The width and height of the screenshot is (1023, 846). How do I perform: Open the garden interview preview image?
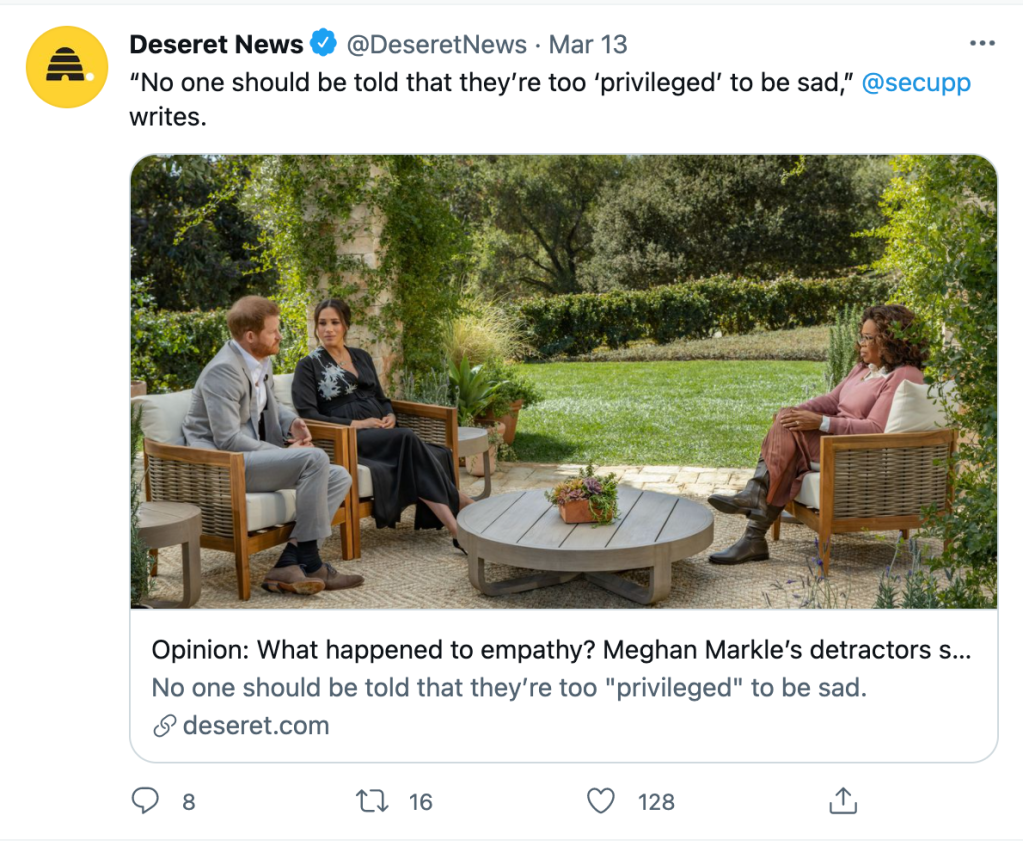tap(564, 381)
